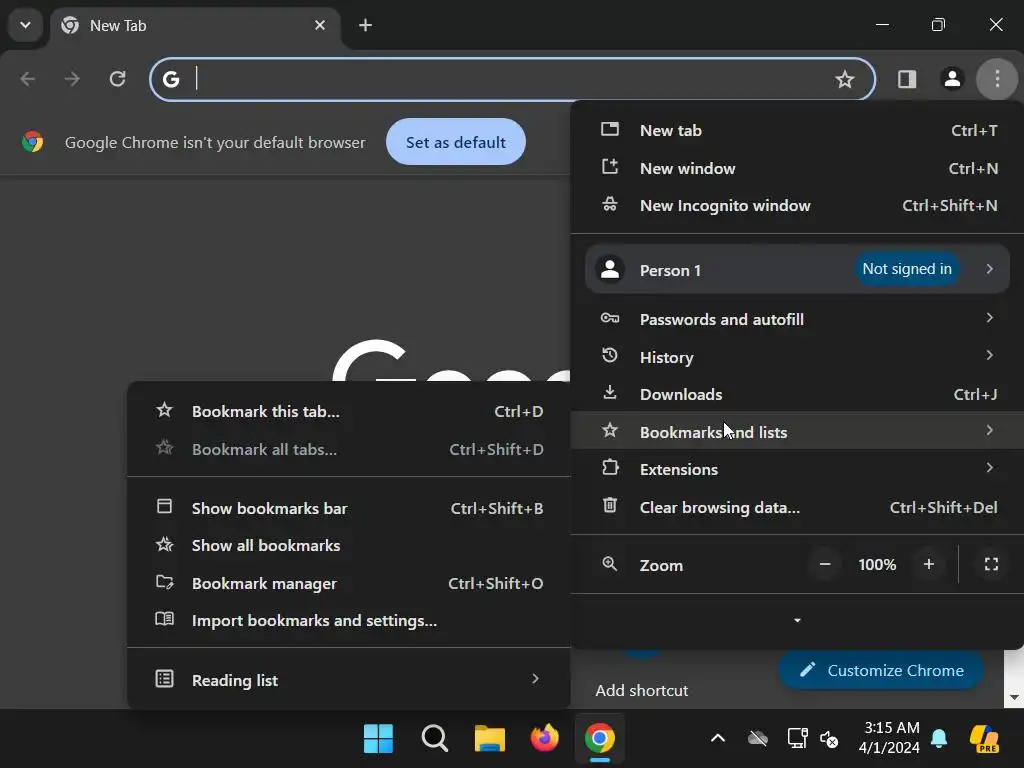Image resolution: width=1024 pixels, height=768 pixels.
Task: Click the reload page icon
Action: click(118, 79)
